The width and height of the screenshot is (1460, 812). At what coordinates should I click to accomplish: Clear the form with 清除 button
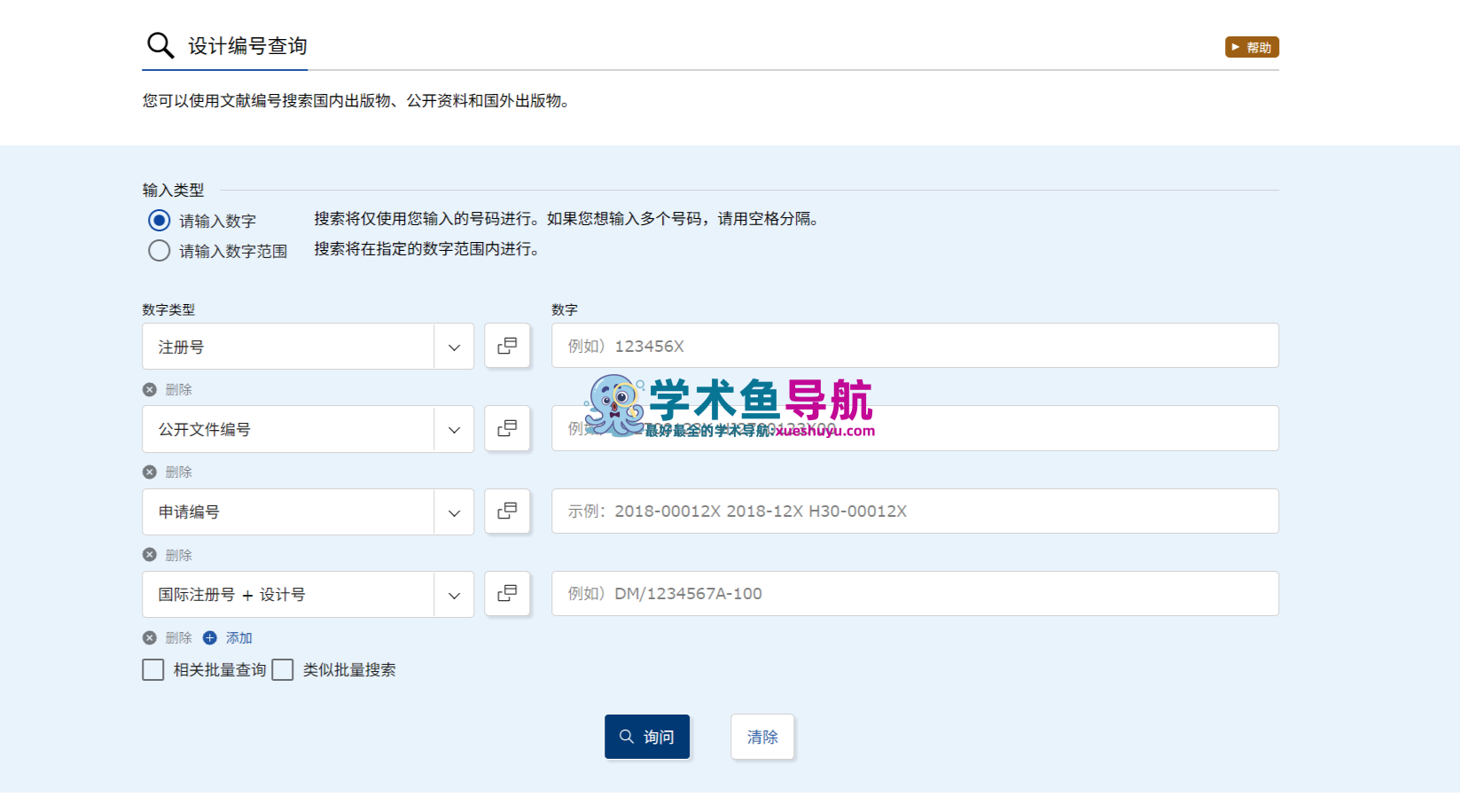pyautogui.click(x=762, y=737)
